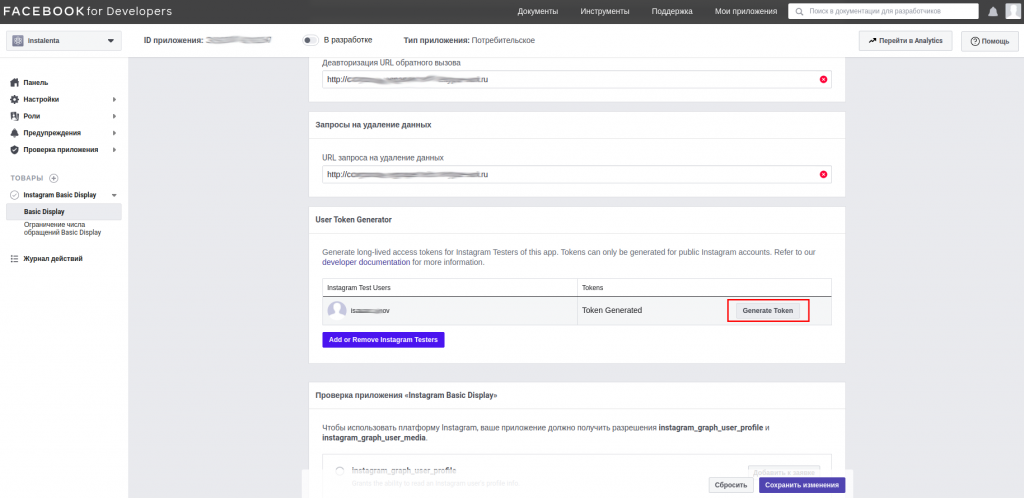Open the Поддержка menu
Image resolution: width=1024 pixels, height=498 pixels.
(672, 12)
